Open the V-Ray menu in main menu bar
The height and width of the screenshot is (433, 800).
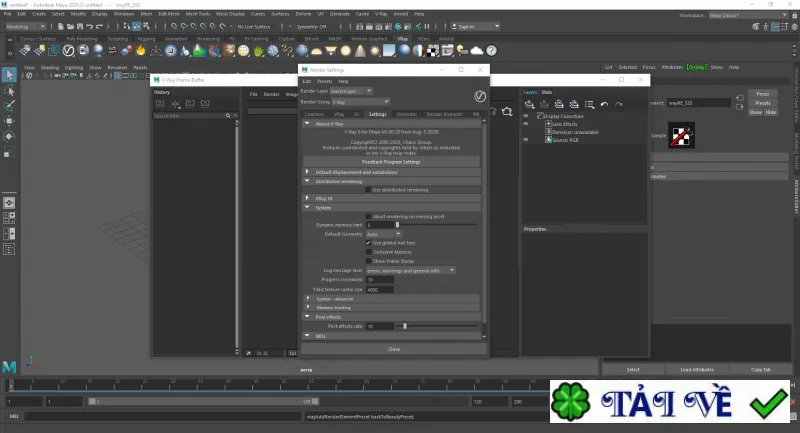click(x=381, y=14)
